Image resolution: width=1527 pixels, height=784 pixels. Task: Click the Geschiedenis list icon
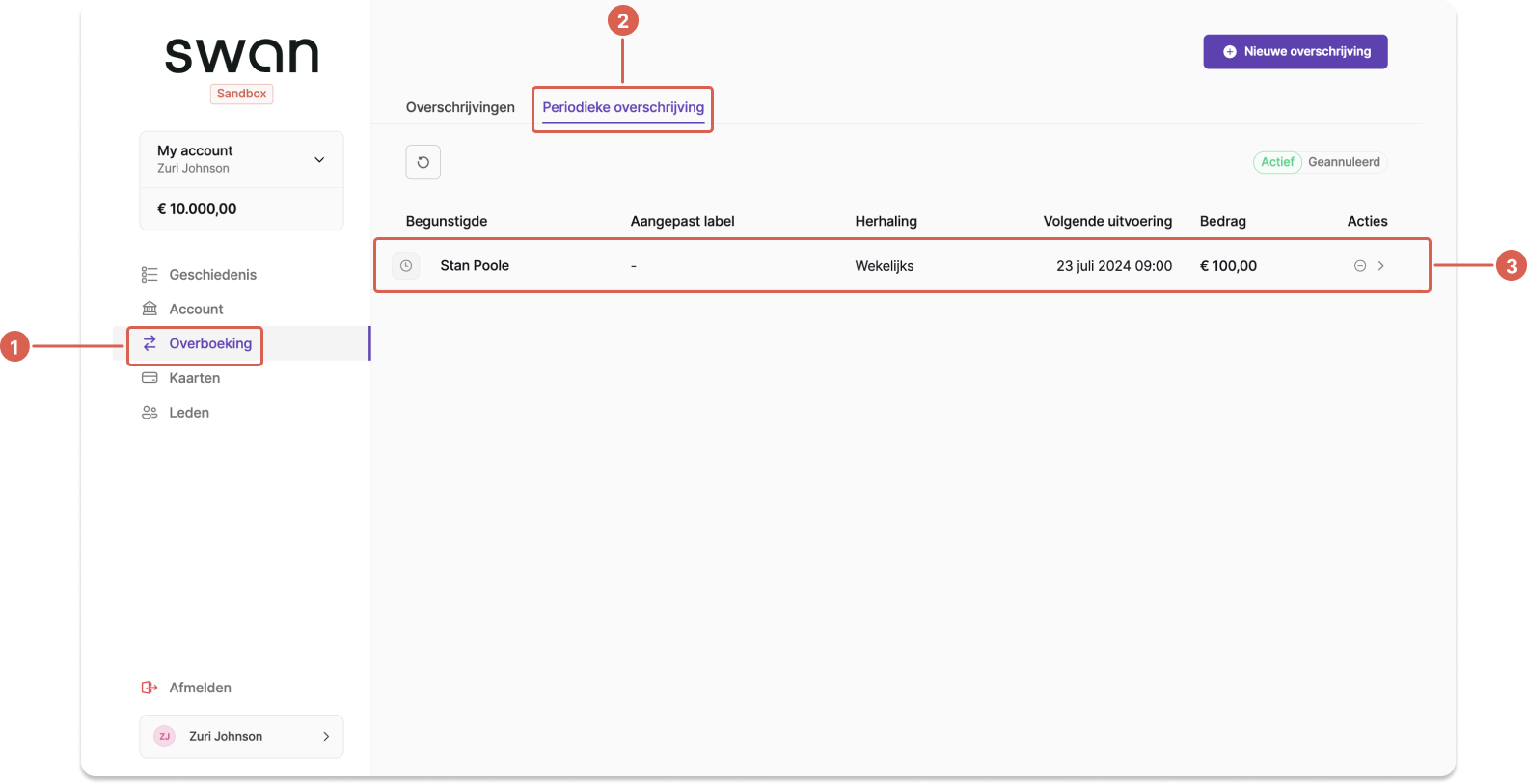[150, 275]
